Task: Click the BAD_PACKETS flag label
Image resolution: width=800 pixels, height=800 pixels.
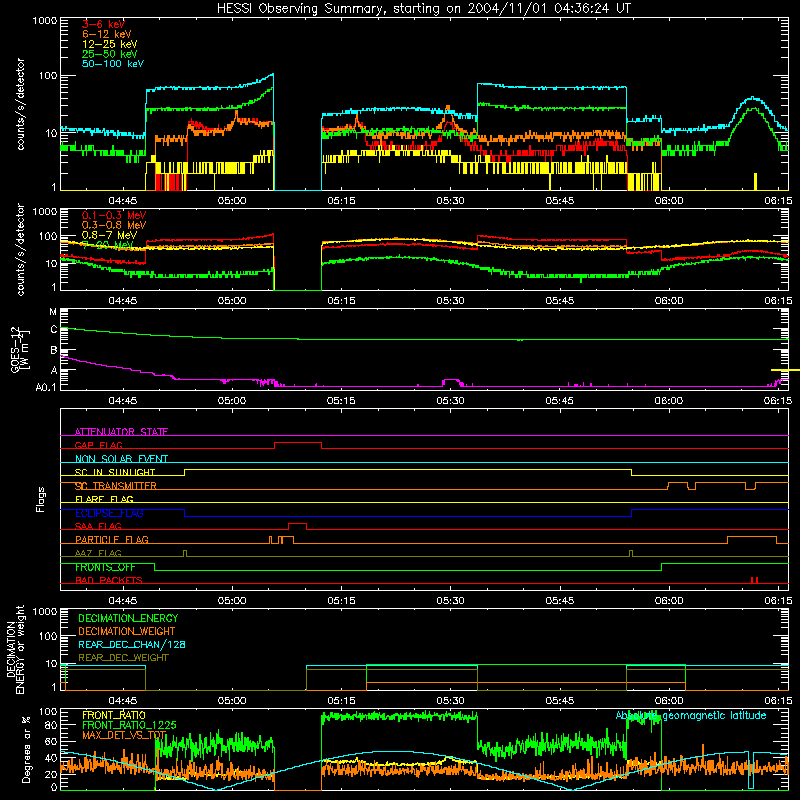Action: [x=109, y=580]
